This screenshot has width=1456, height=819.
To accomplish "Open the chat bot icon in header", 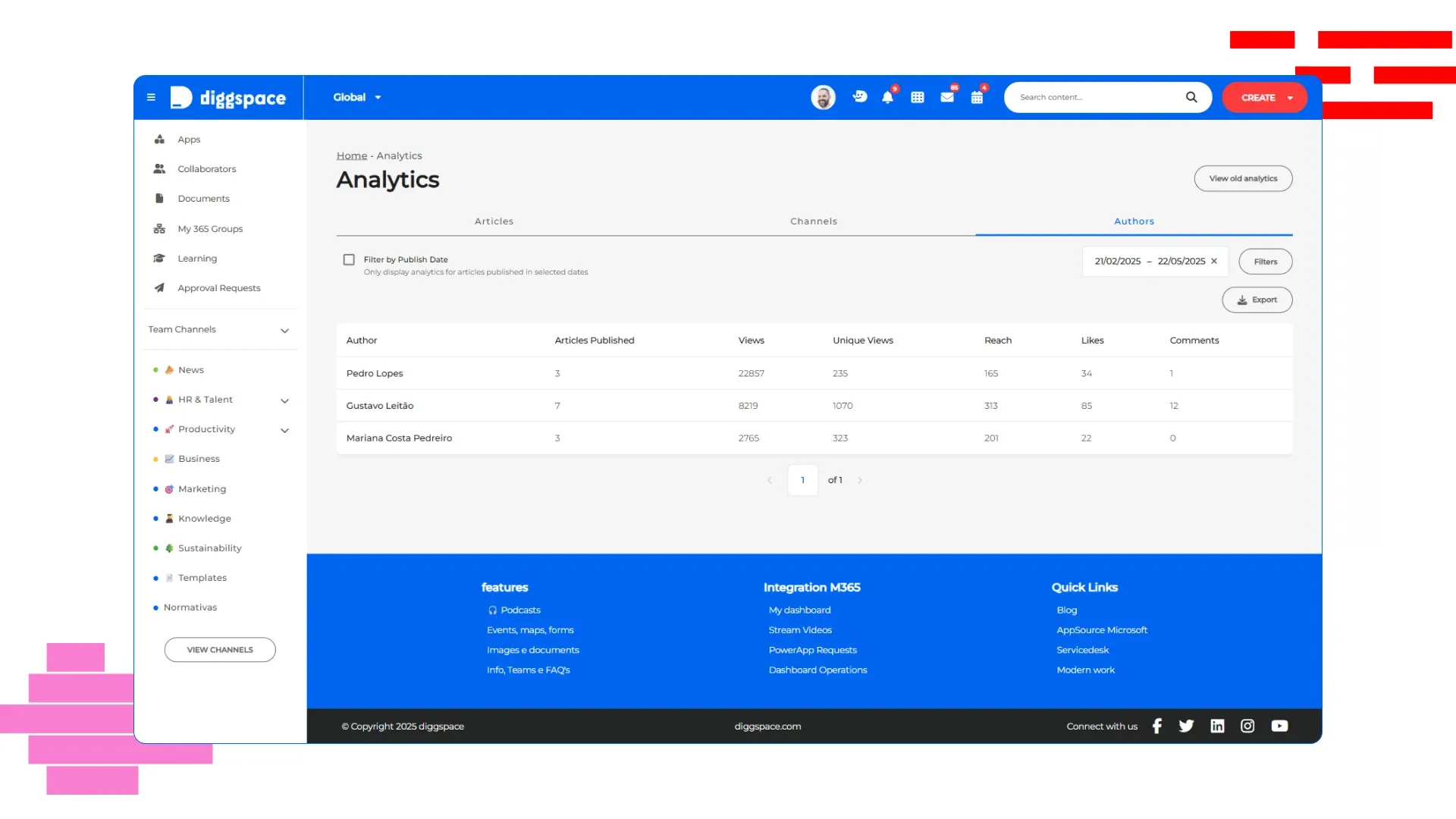I will [859, 96].
